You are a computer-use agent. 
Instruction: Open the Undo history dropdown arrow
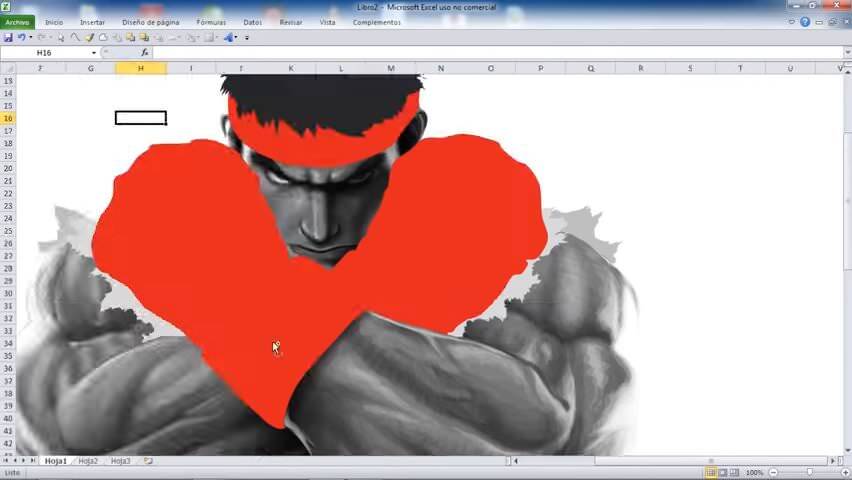click(x=30, y=38)
